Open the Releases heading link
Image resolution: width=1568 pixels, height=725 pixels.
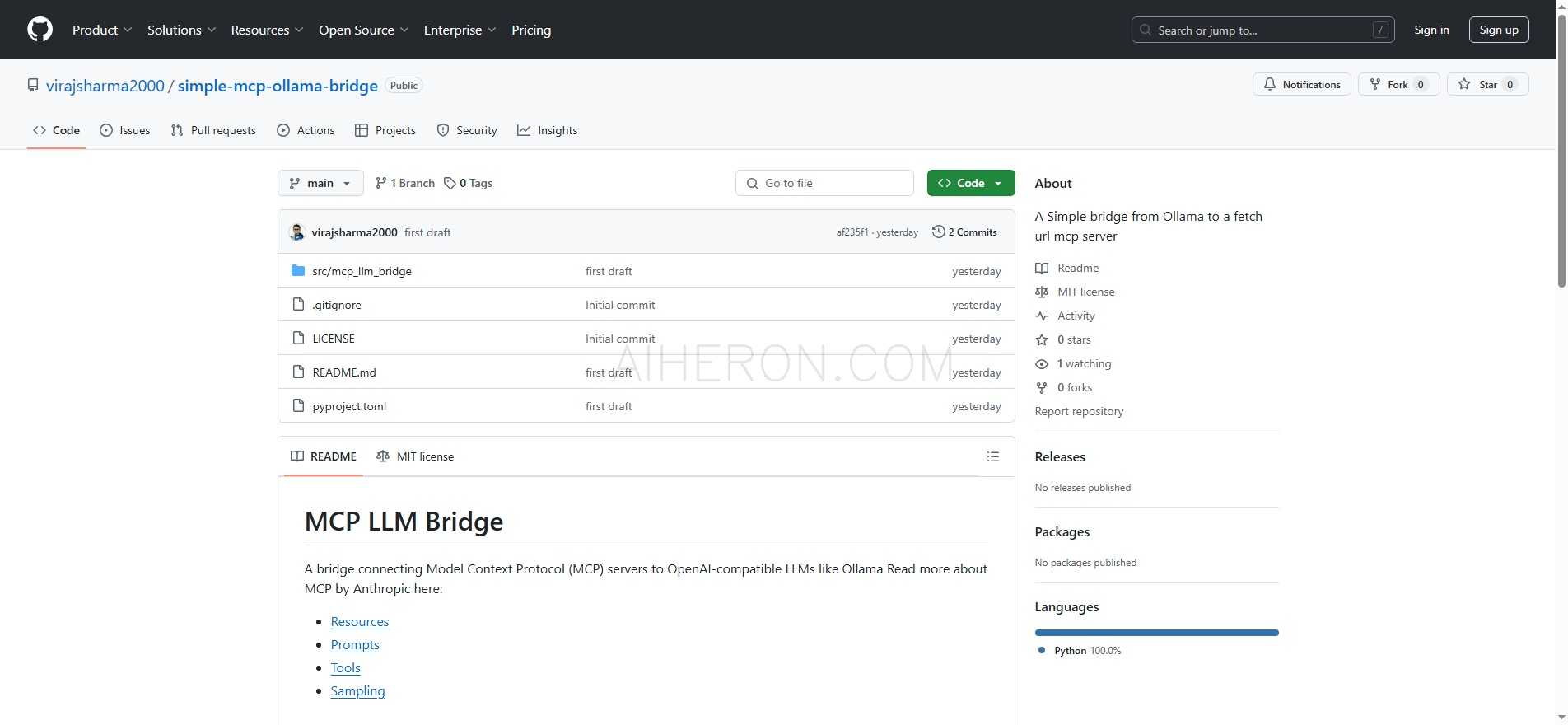pyautogui.click(x=1060, y=456)
